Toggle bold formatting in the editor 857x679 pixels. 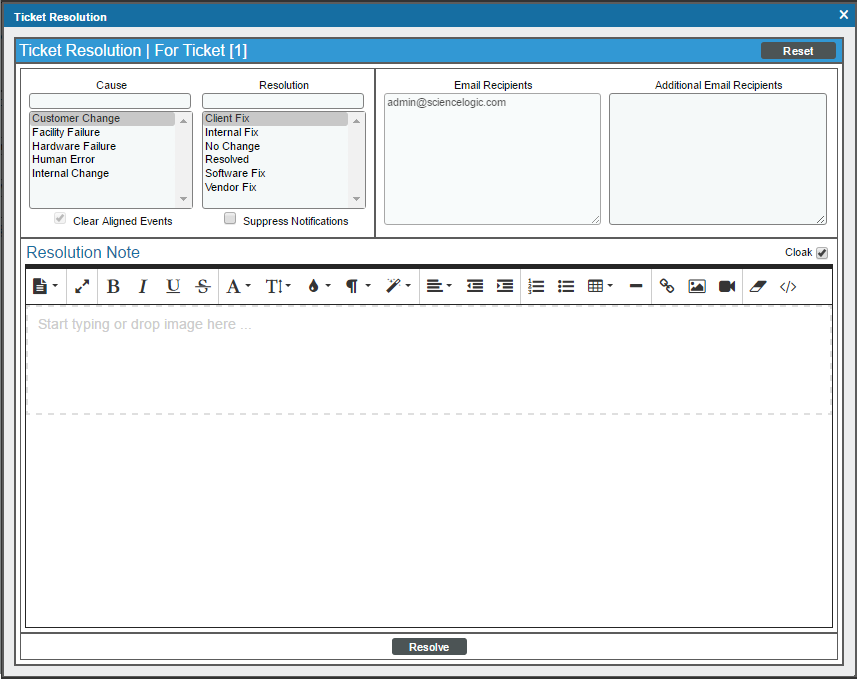[x=113, y=286]
